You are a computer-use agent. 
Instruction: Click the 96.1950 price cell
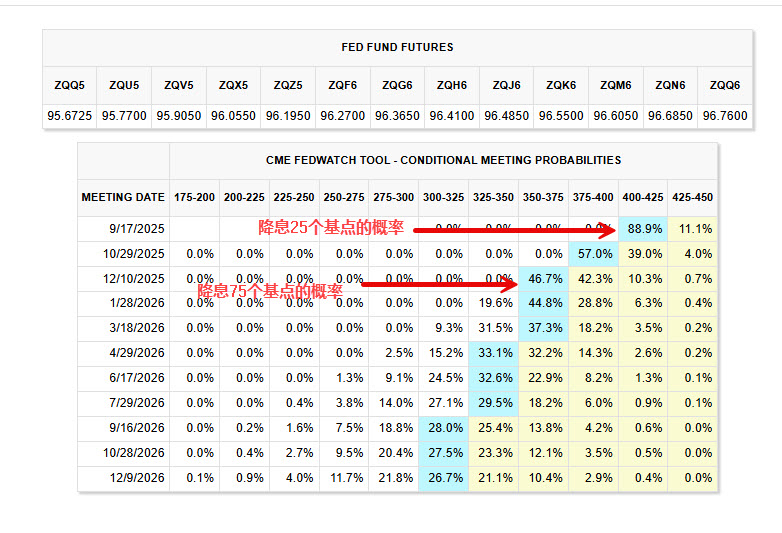(288, 116)
